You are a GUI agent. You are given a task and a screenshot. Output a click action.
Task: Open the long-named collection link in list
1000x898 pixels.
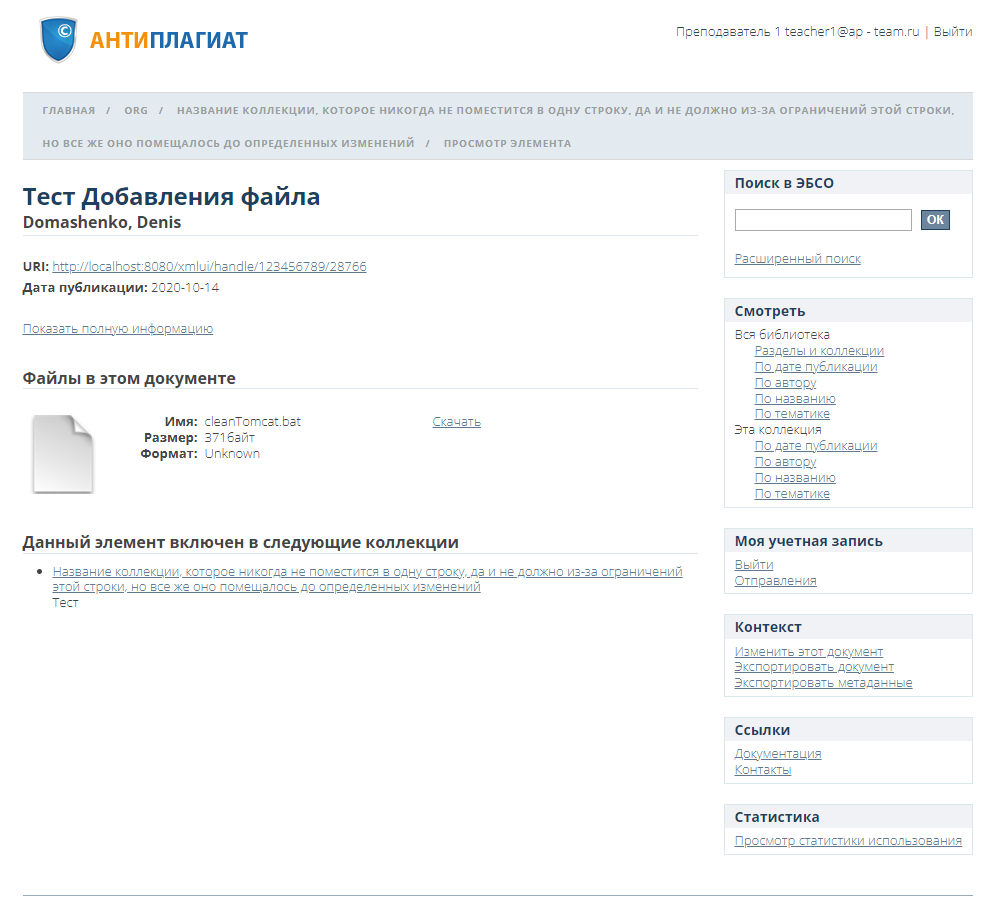(367, 572)
